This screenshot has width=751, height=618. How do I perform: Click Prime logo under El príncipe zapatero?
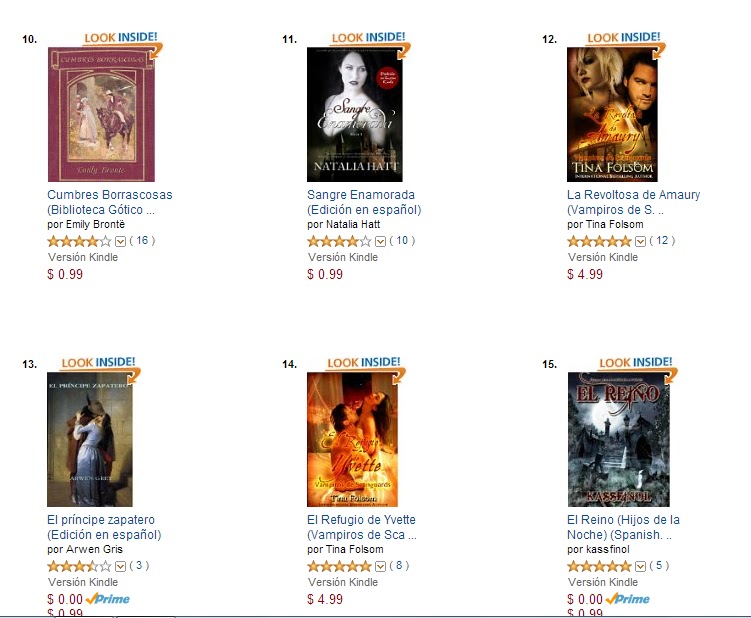click(x=108, y=599)
